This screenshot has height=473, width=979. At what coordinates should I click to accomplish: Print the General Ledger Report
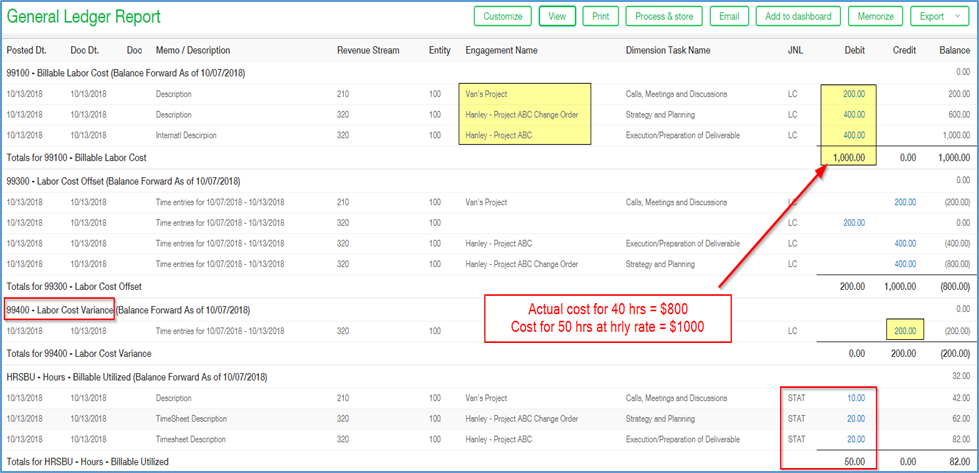pyautogui.click(x=601, y=16)
